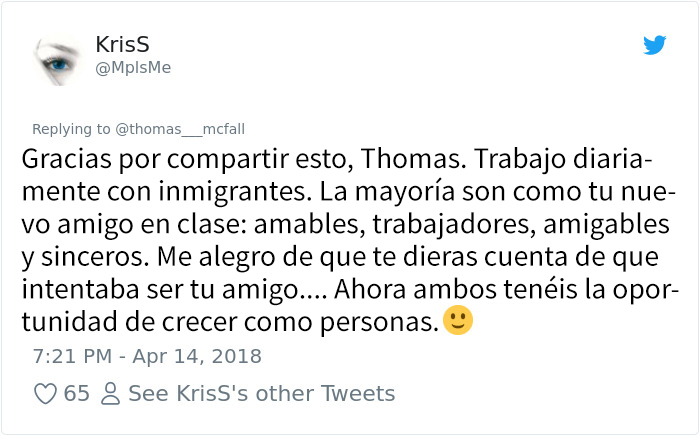
Task: Click the phrase y sinceros
Action: (85, 257)
